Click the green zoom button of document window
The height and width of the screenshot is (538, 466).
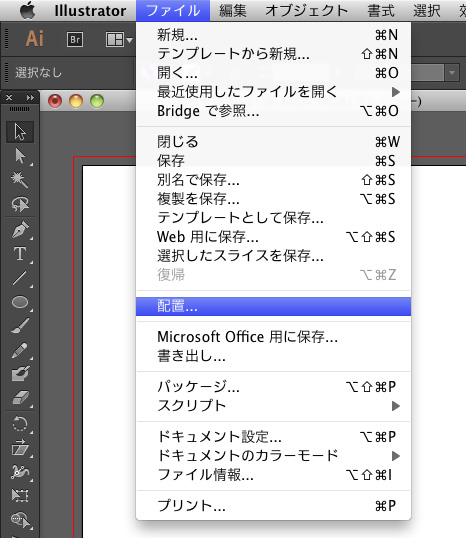pos(97,101)
